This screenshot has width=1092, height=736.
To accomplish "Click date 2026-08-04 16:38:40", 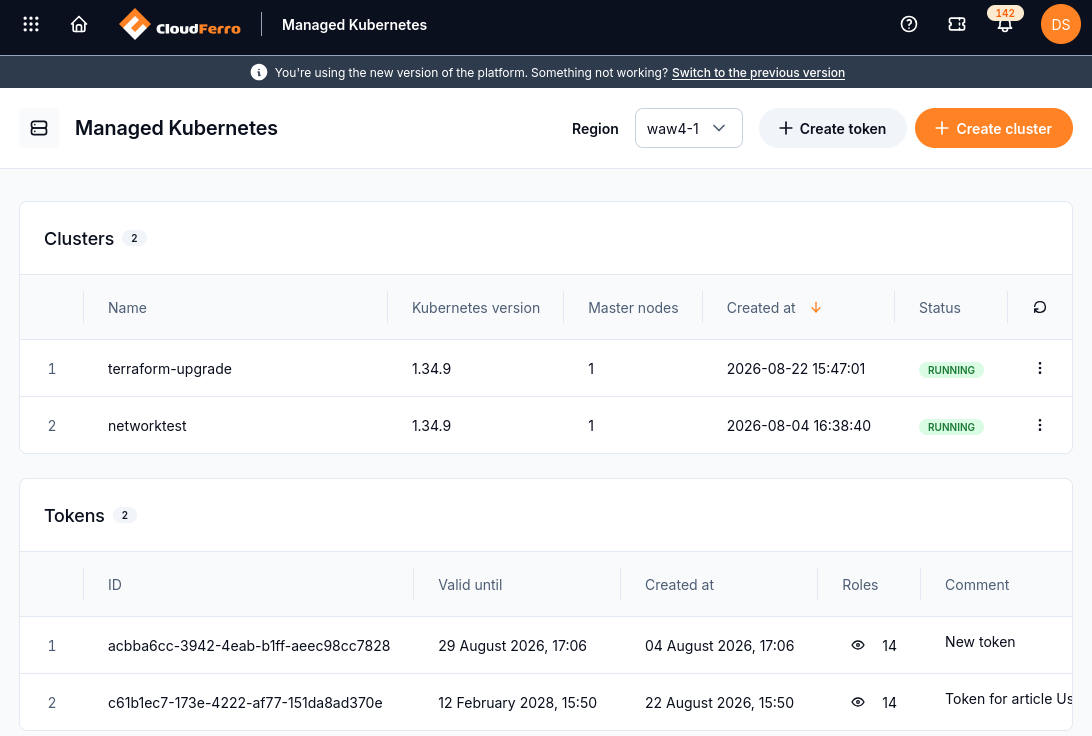I will (x=799, y=426).
